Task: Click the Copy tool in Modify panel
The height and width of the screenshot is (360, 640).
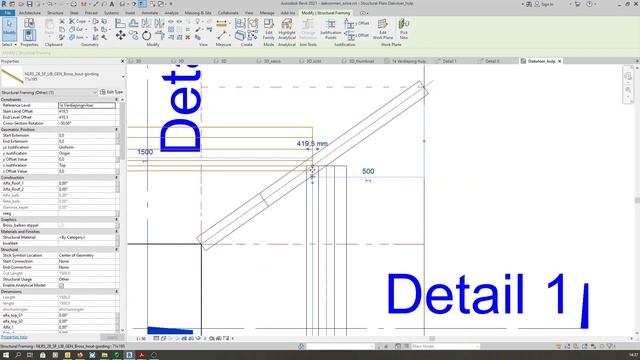Action: point(134,36)
